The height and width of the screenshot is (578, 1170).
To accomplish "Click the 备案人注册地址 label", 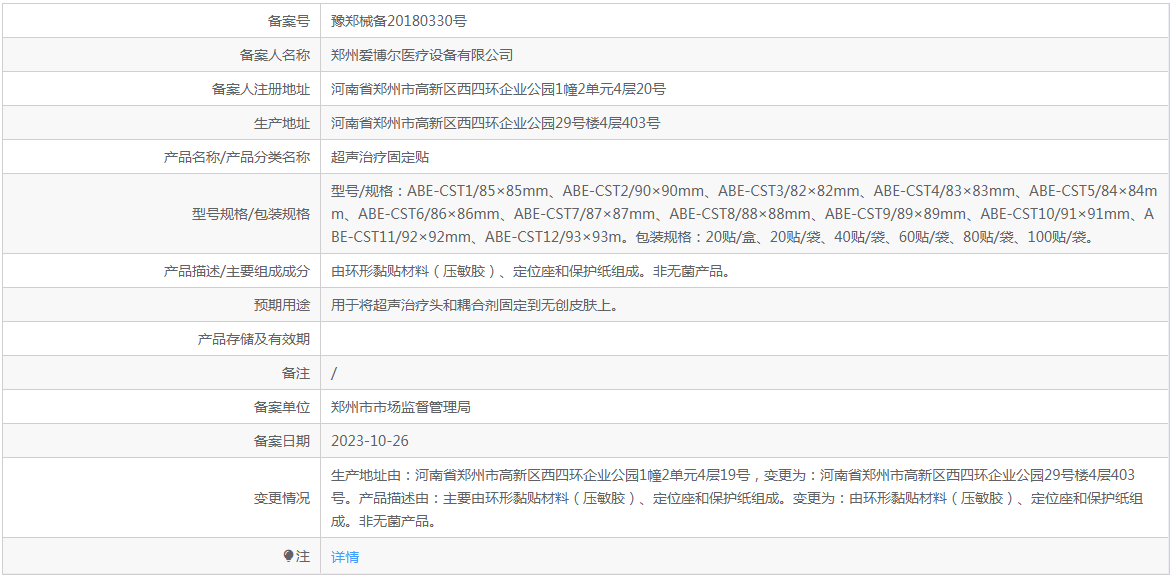I will 260,89.
